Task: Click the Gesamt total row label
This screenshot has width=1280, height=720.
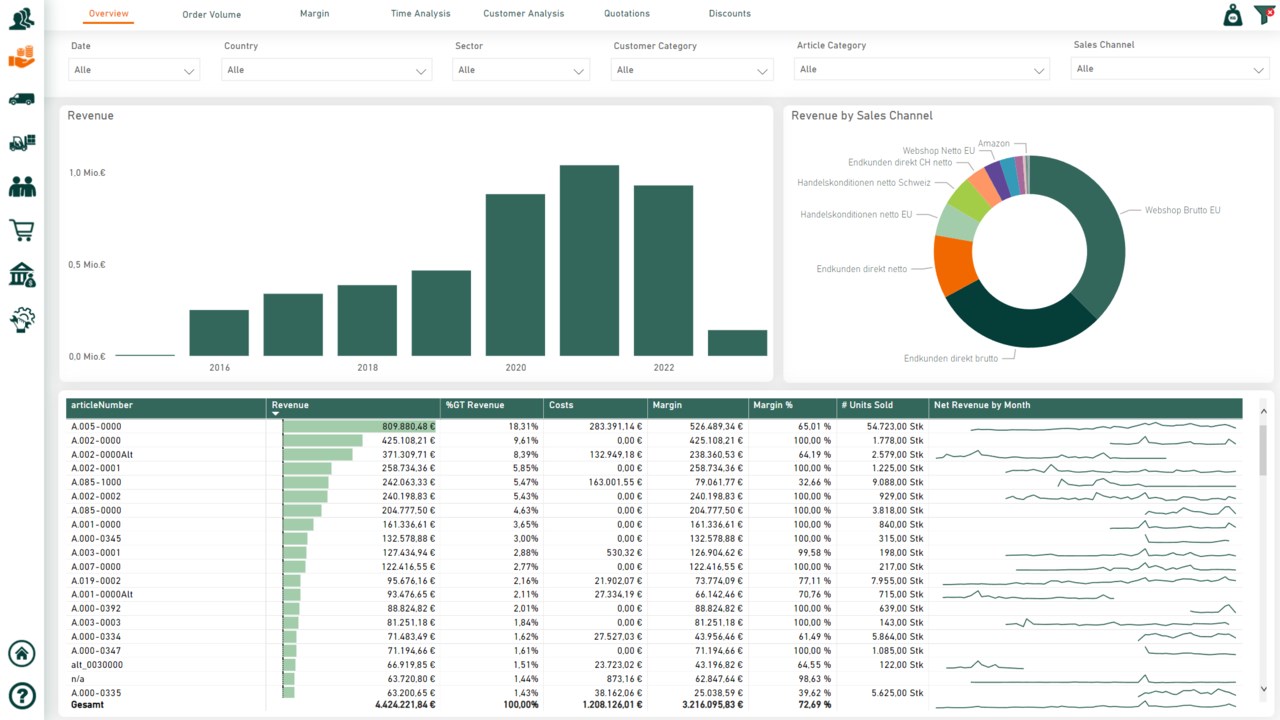Action: point(87,705)
